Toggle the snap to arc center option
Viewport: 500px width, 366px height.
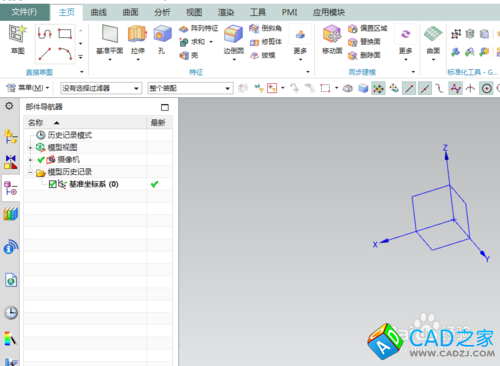point(486,88)
